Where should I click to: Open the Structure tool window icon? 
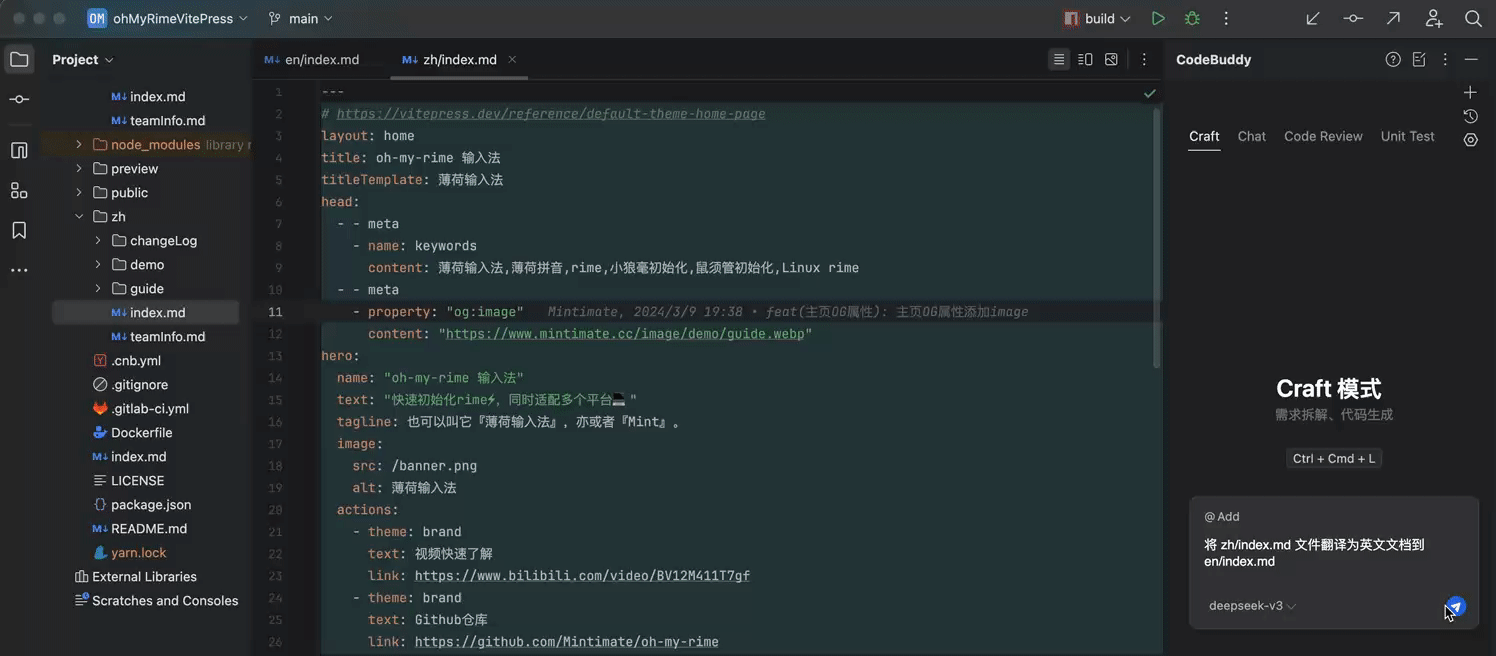pyautogui.click(x=19, y=190)
